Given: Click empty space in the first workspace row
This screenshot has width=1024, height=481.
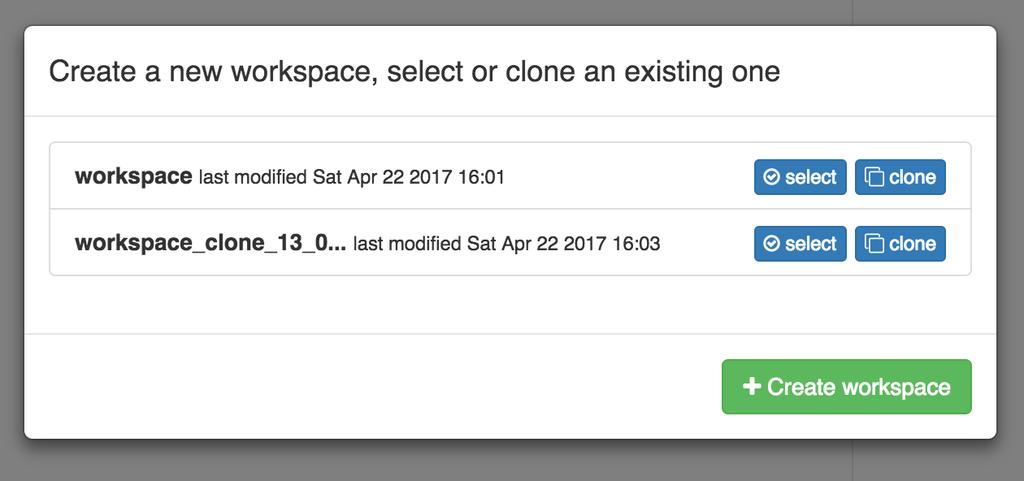Looking at the screenshot, I should [x=627, y=178].
